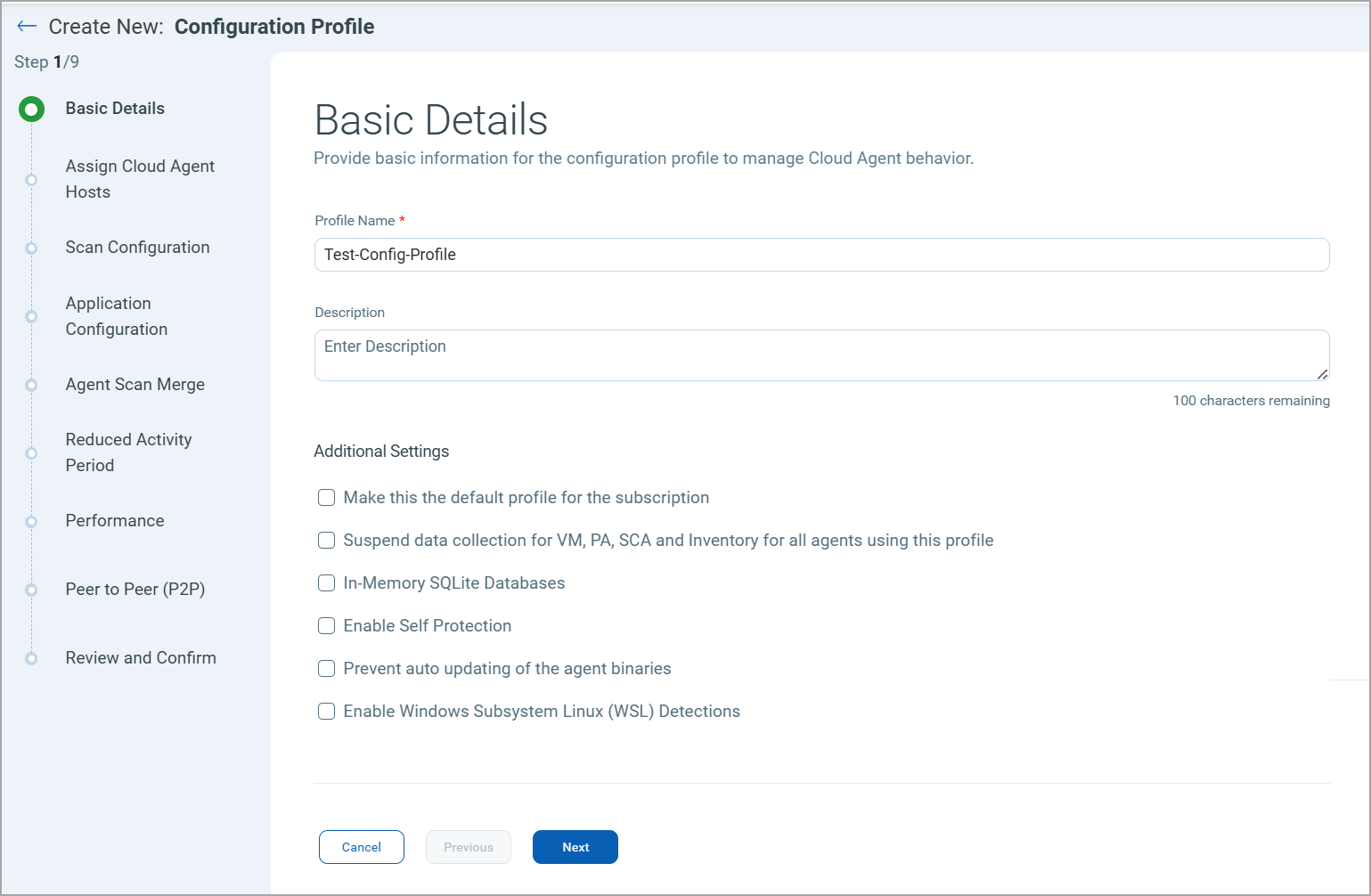Click the Assign Cloud Agent Hosts step circle

pyautogui.click(x=32, y=179)
